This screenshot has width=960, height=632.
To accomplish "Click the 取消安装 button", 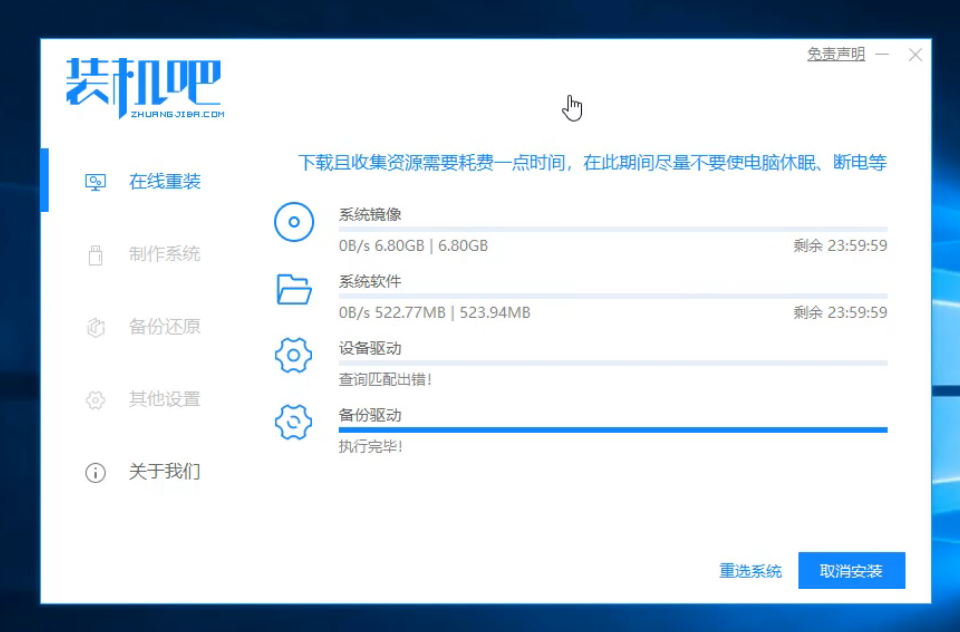I will (x=851, y=571).
